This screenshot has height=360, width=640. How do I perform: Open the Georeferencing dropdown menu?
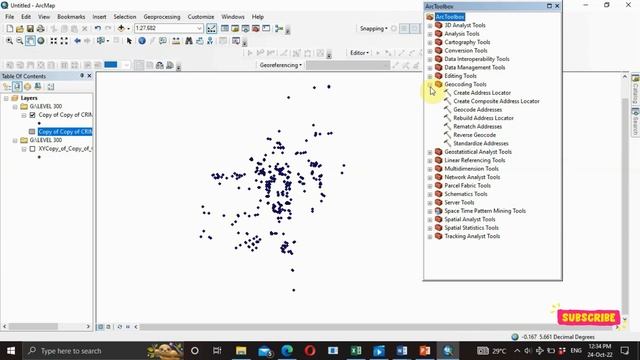(x=281, y=65)
